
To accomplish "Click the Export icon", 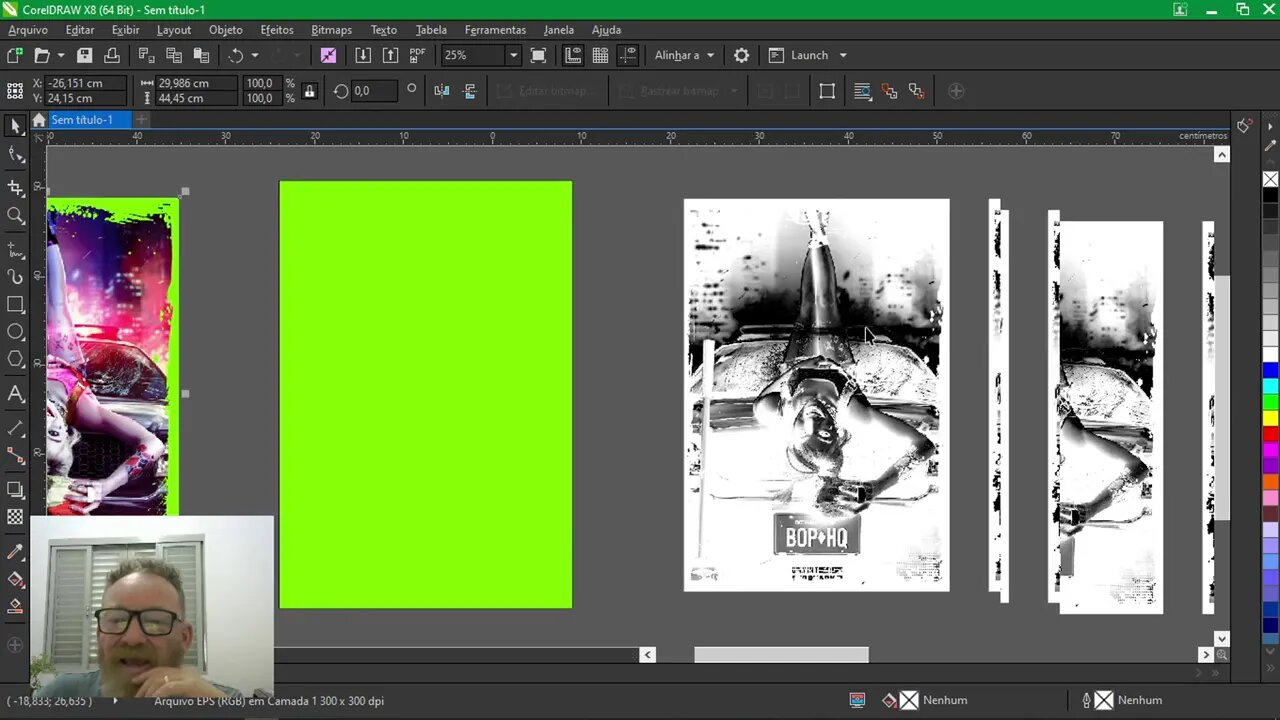I will (391, 55).
